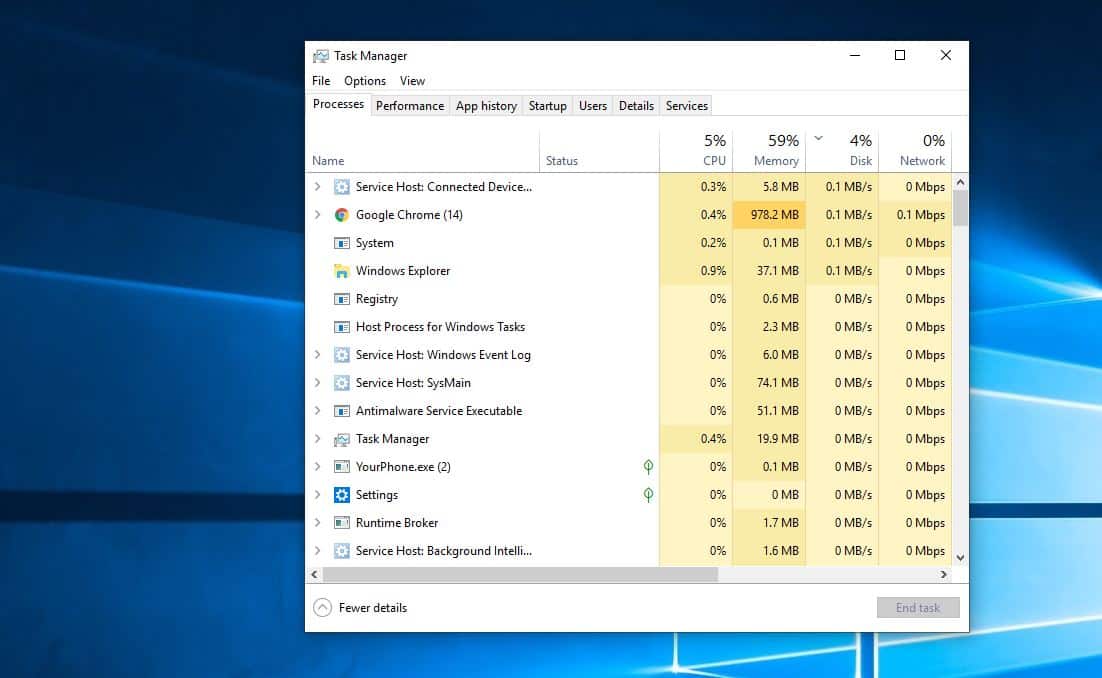Switch to the Details tab
Viewport: 1102px width, 678px height.
(x=636, y=106)
